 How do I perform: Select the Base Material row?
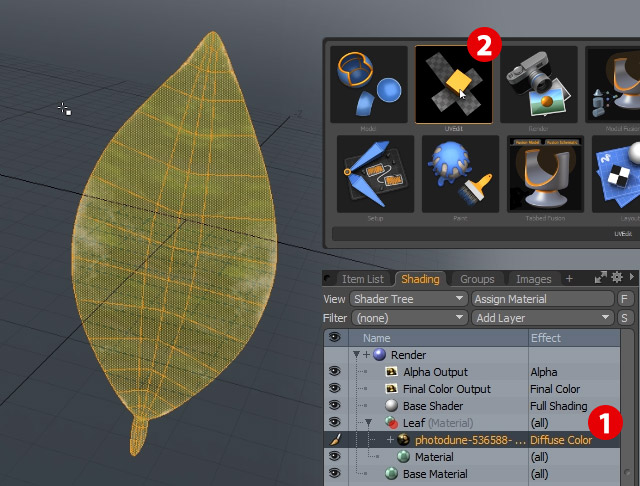coord(472,474)
